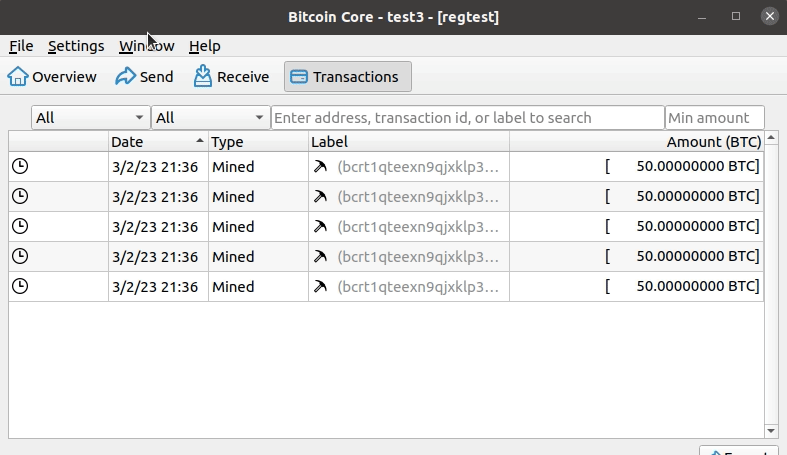Expand the transaction type filter dropdown

coord(210,118)
